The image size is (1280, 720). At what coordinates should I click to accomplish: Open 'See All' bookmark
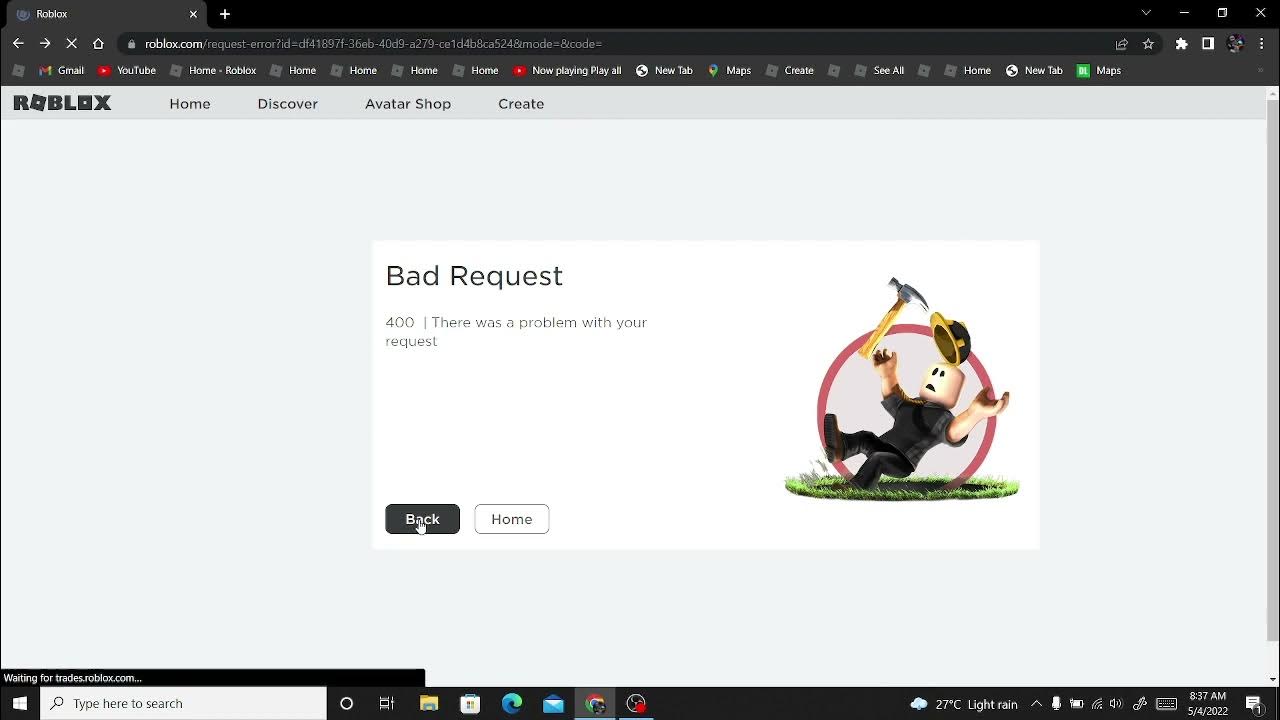(x=879, y=70)
